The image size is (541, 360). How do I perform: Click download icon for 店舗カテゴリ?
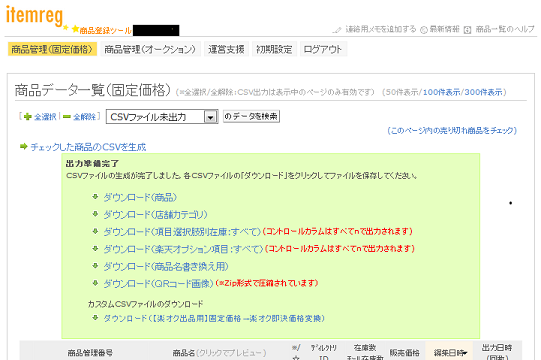pyautogui.click(x=96, y=214)
